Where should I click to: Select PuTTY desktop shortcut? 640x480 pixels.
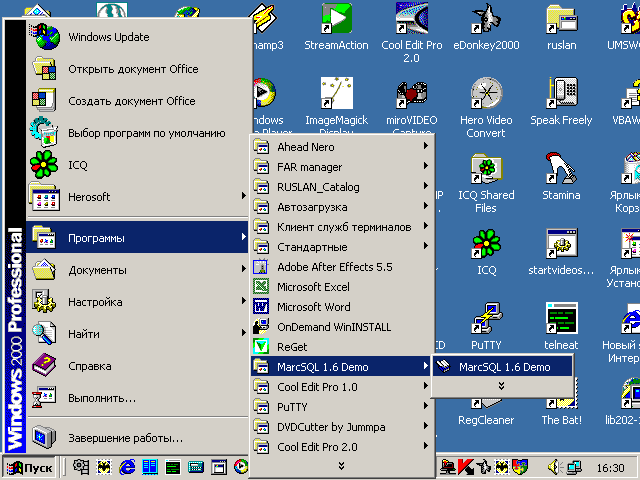click(x=486, y=327)
